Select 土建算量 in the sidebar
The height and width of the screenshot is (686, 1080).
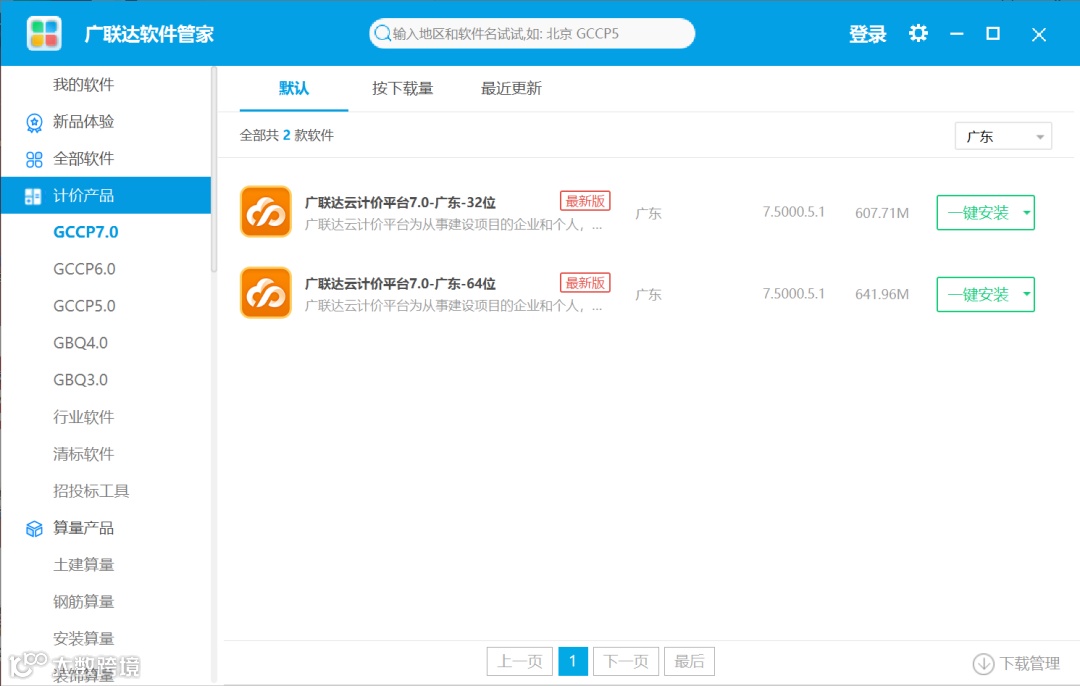pyautogui.click(x=83, y=565)
